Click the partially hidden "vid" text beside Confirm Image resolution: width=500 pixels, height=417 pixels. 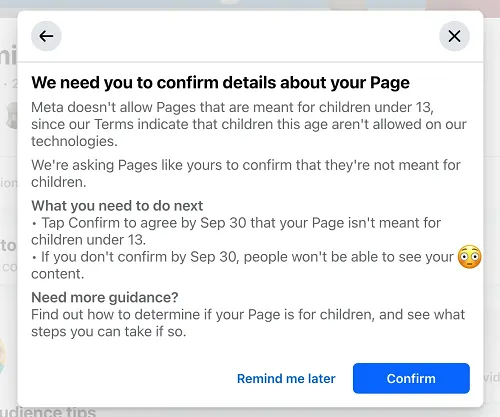[492, 377]
